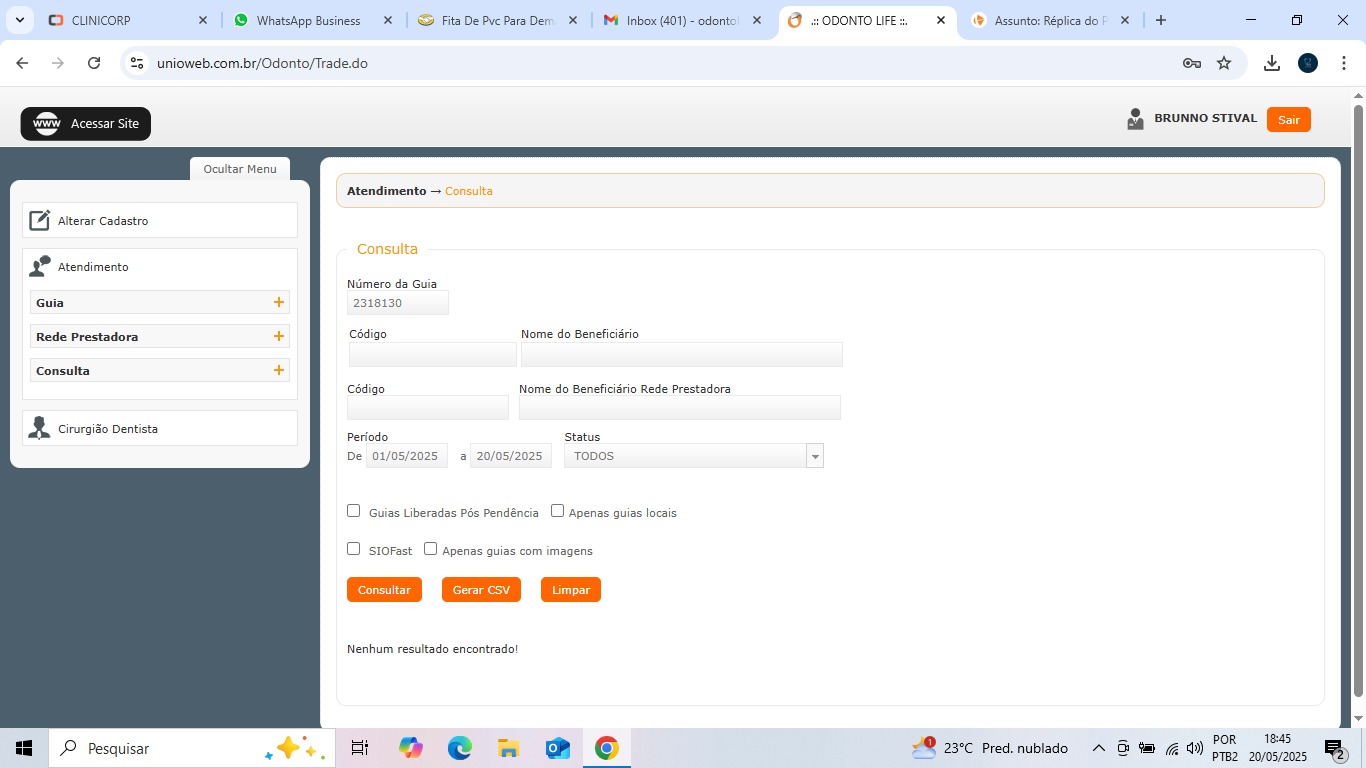1366x768 pixels.
Task: Click the Atendimento breadcrumb text
Action: 386,191
